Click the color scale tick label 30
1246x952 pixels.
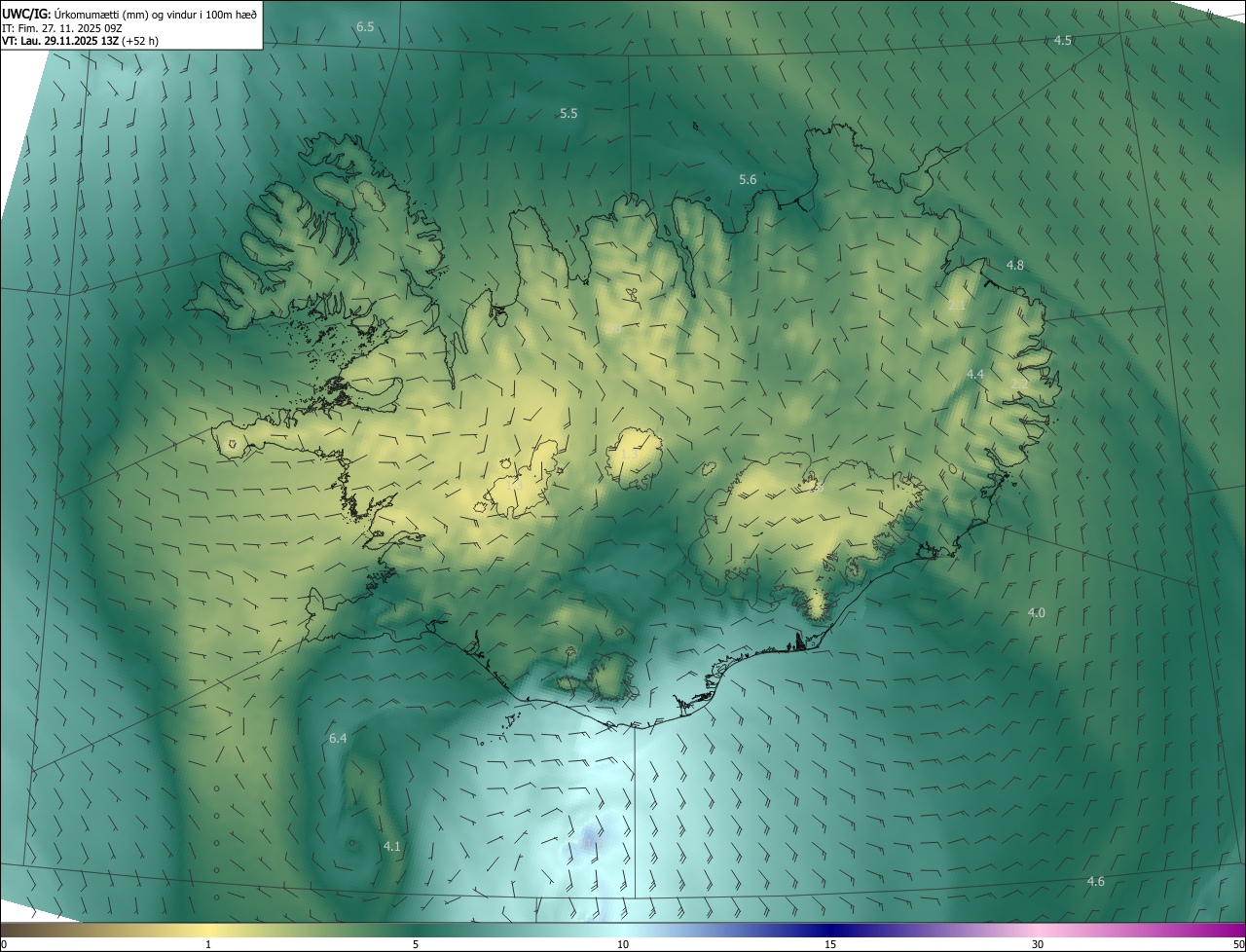[1038, 944]
